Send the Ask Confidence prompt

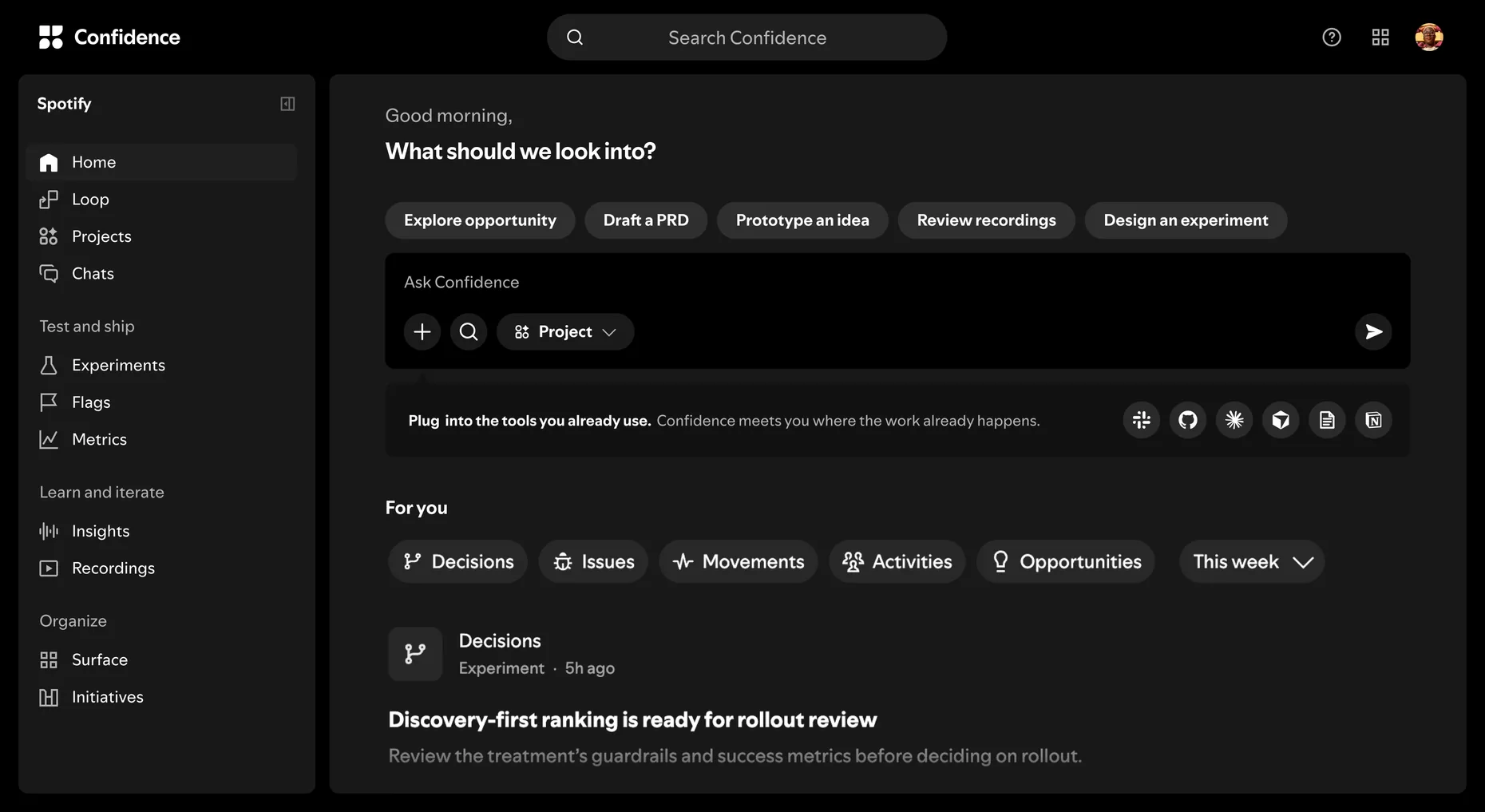(1373, 331)
